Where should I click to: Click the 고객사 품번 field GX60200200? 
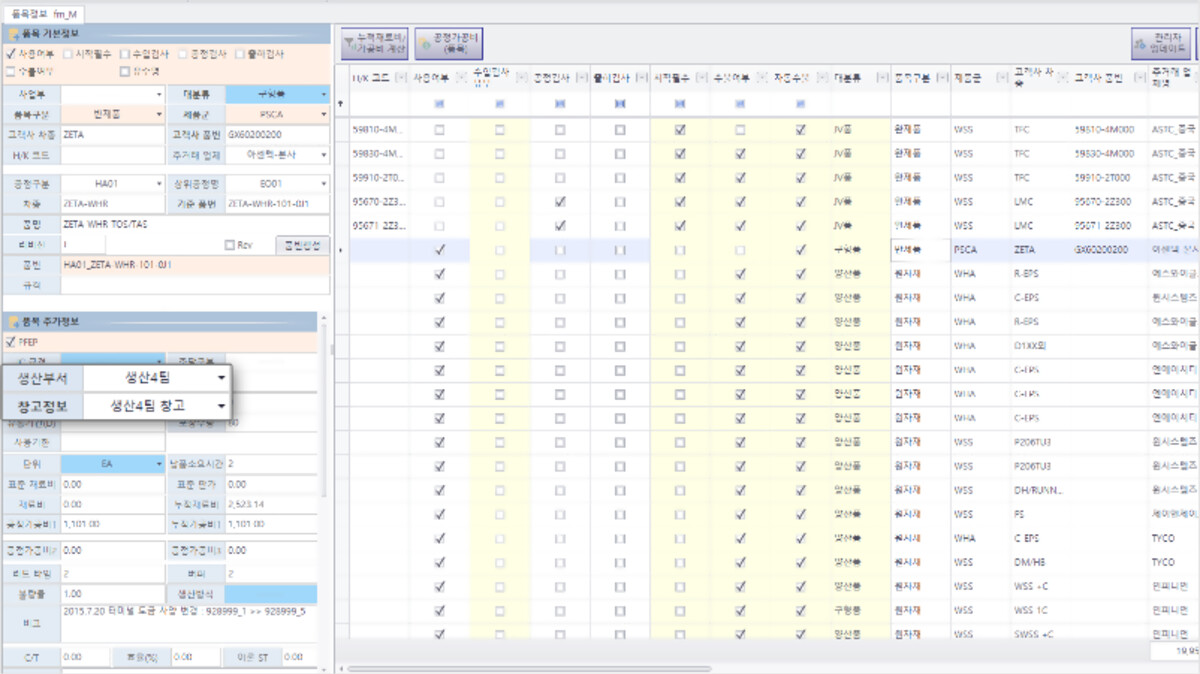click(277, 133)
